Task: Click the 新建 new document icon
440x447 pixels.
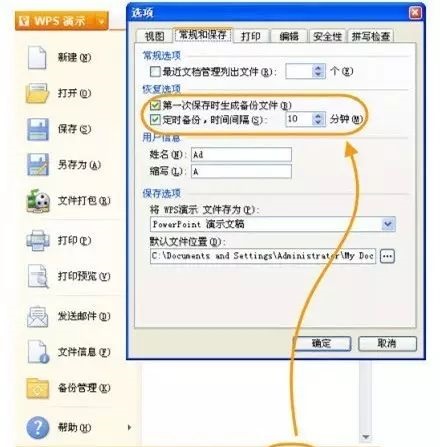Action: [x=37, y=58]
